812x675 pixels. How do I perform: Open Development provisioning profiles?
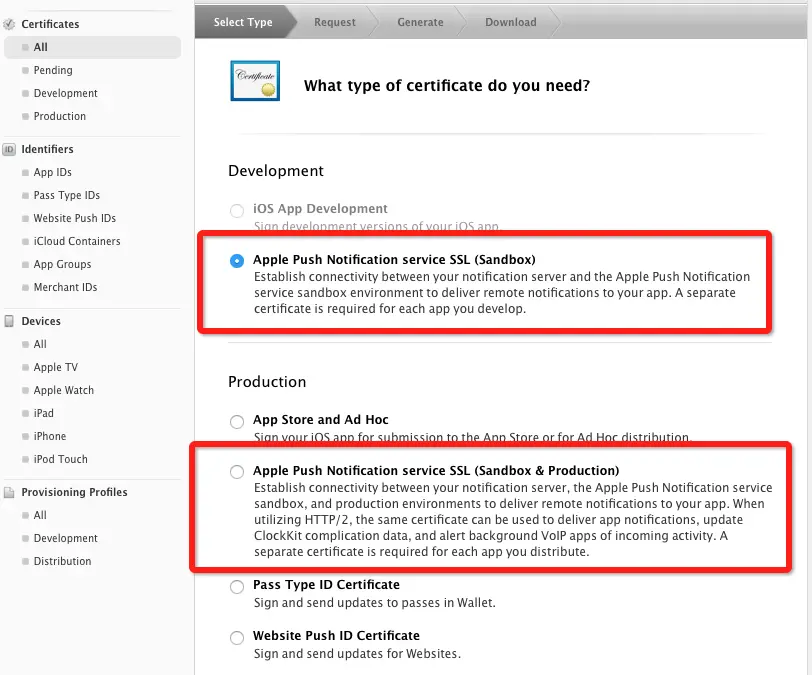pos(65,538)
